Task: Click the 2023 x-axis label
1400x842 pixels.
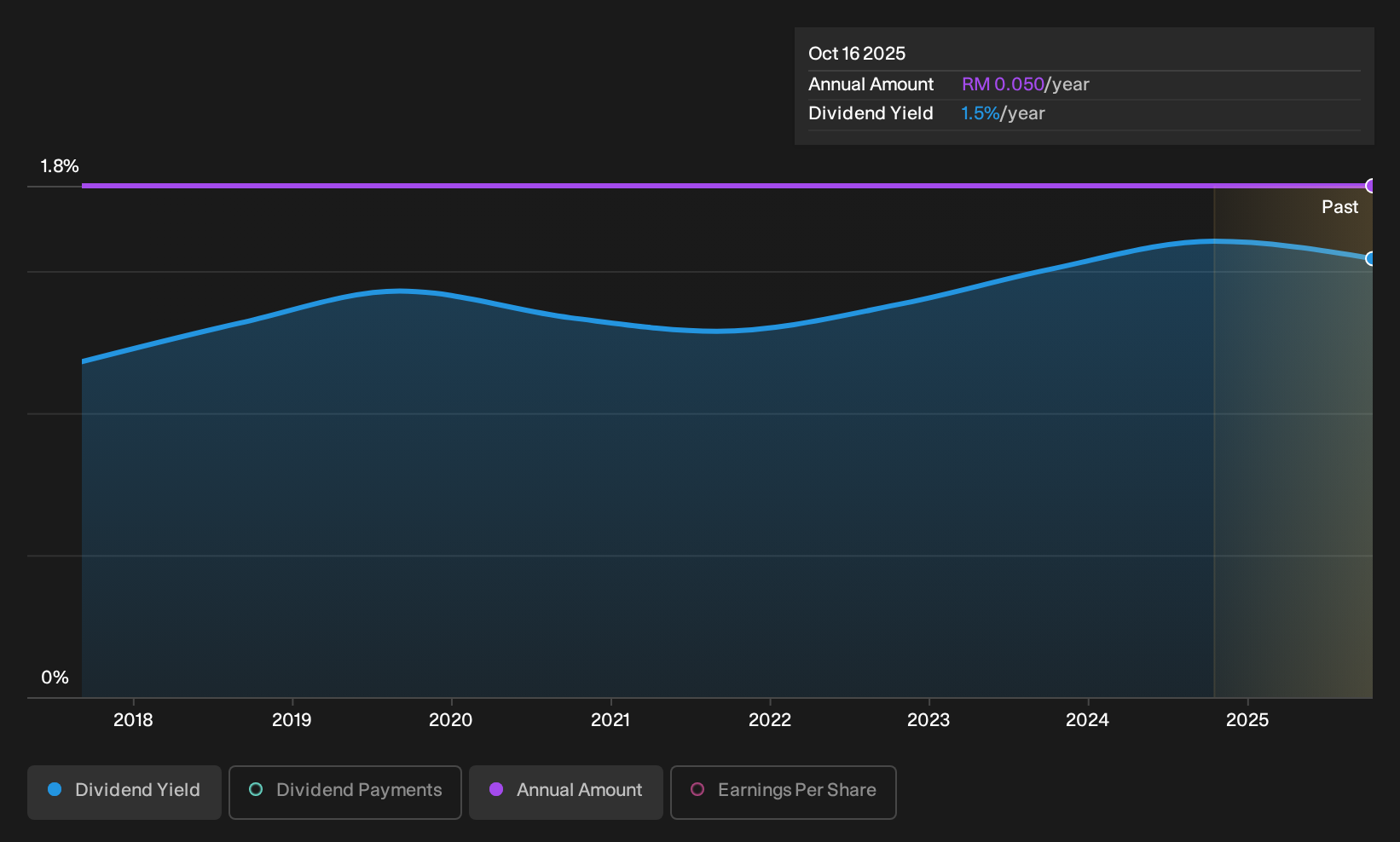Action: coord(929,720)
